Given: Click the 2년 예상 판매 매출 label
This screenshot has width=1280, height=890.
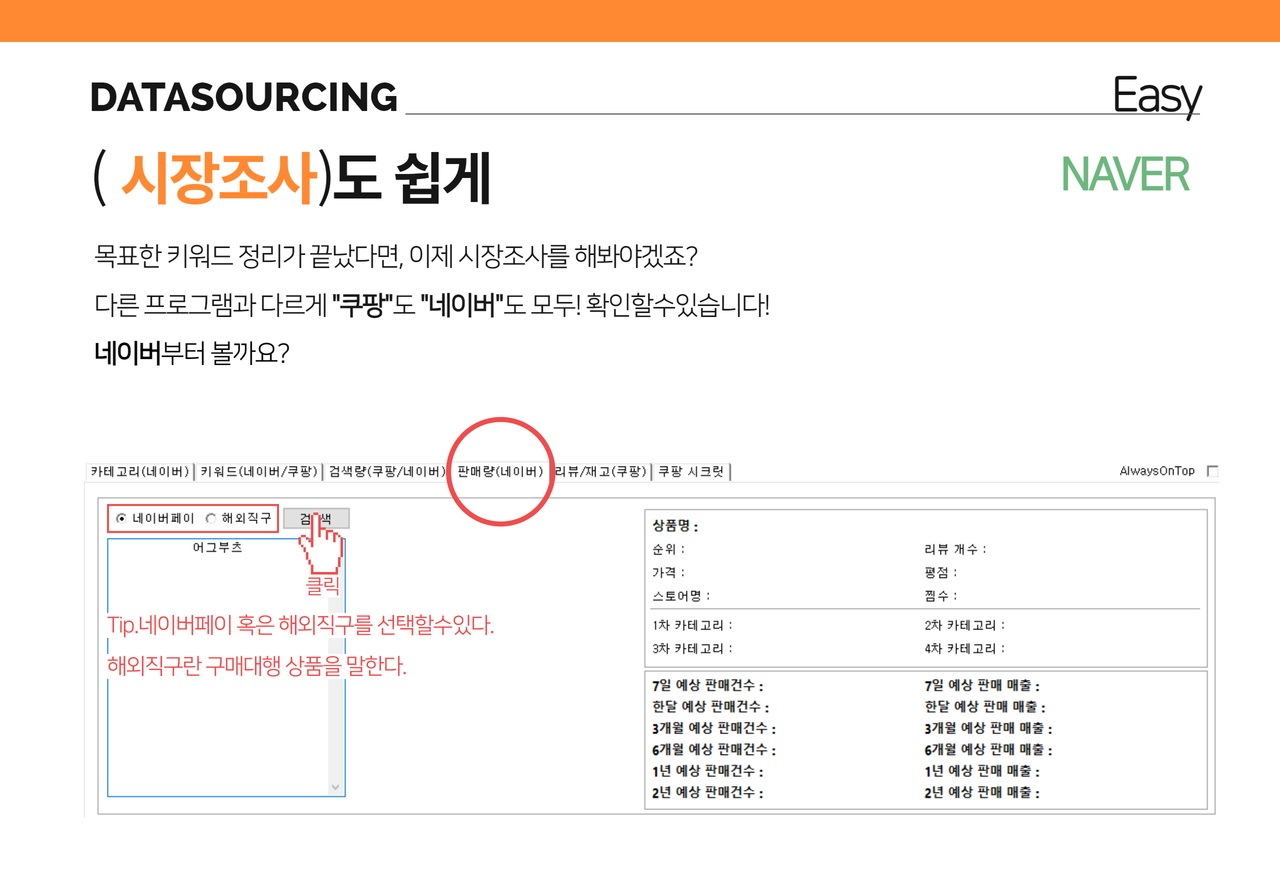Looking at the screenshot, I should click(x=982, y=793).
